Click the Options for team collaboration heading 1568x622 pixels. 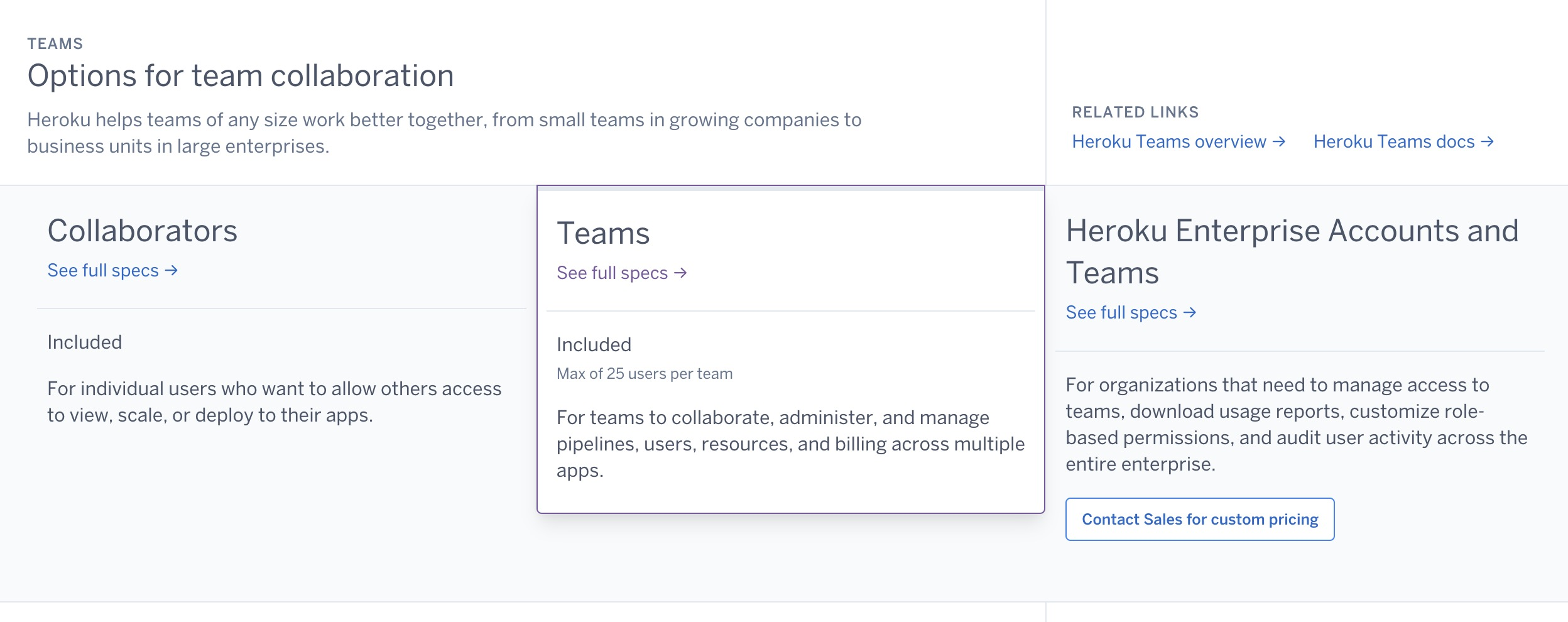(x=241, y=76)
